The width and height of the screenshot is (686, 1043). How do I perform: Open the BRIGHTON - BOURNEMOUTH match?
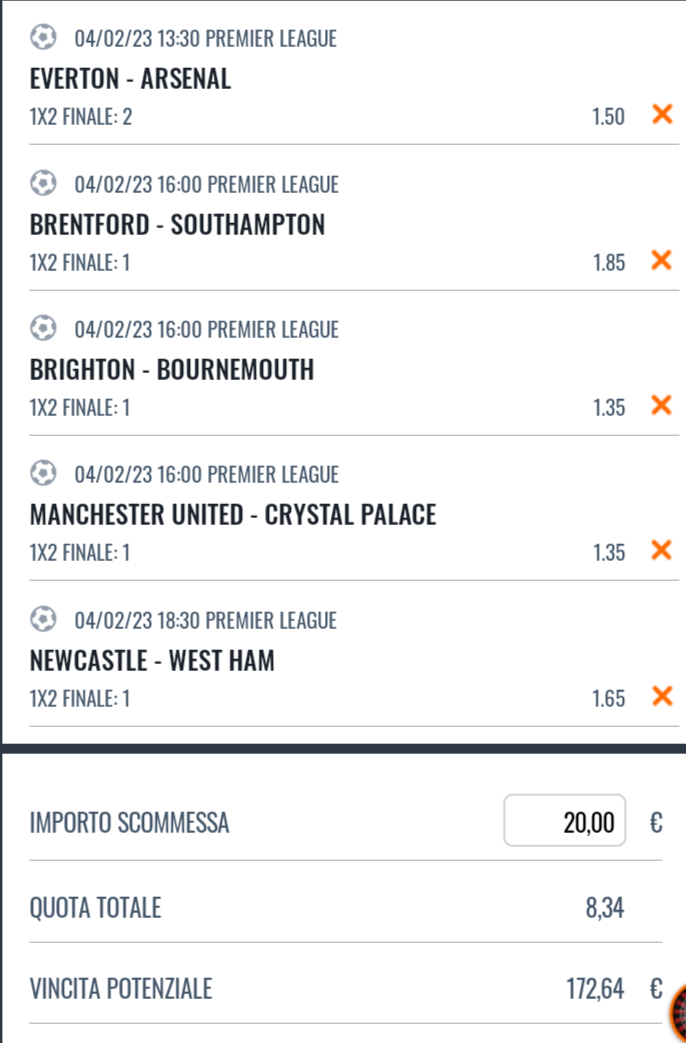click(172, 370)
